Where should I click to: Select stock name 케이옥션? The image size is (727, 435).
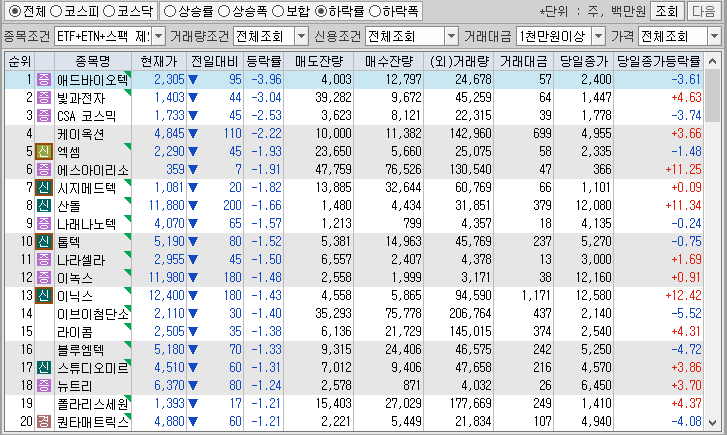[x=80, y=134]
